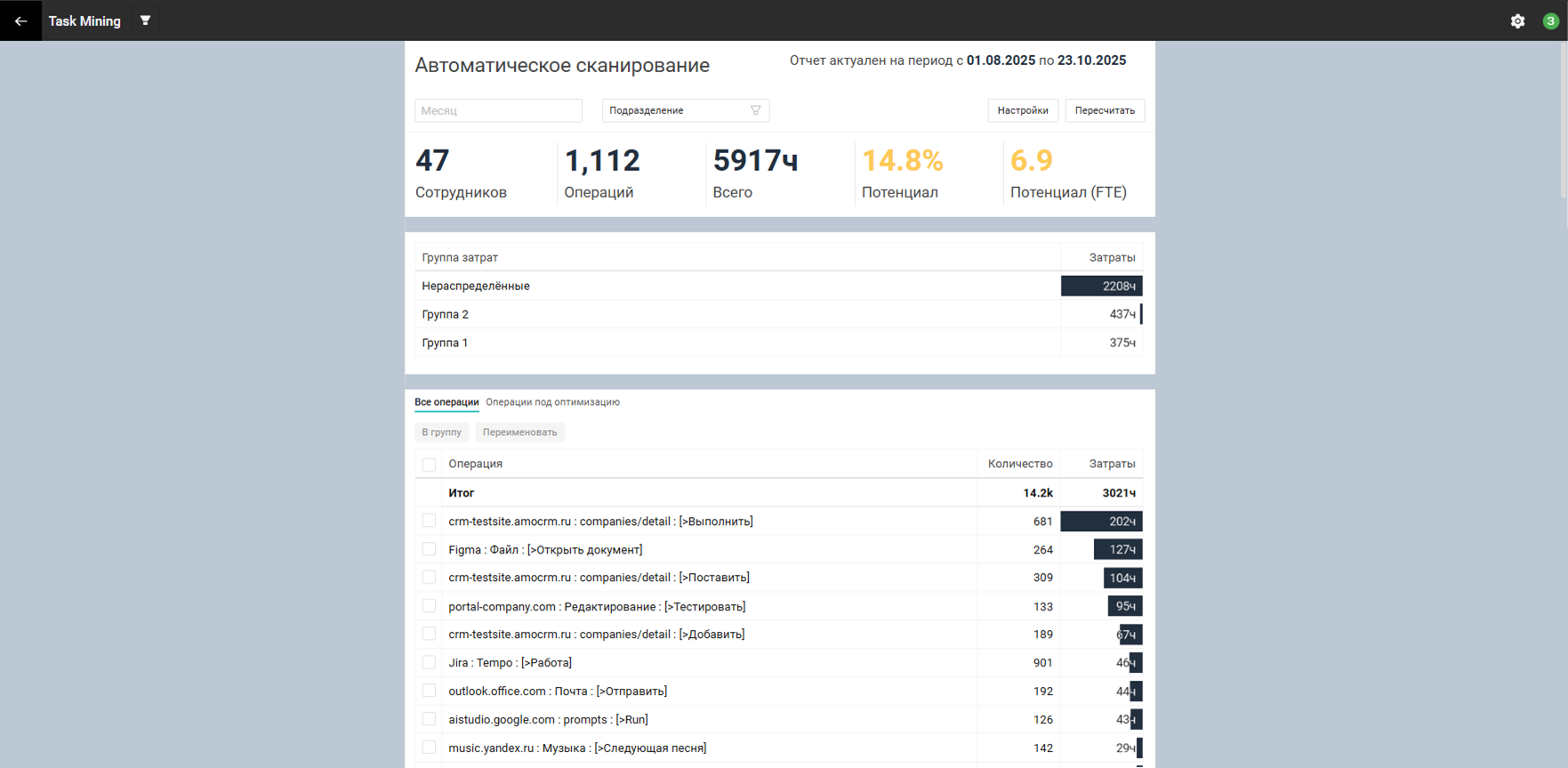1568x768 pixels.
Task: Click the Настройки button
Action: click(x=1023, y=110)
